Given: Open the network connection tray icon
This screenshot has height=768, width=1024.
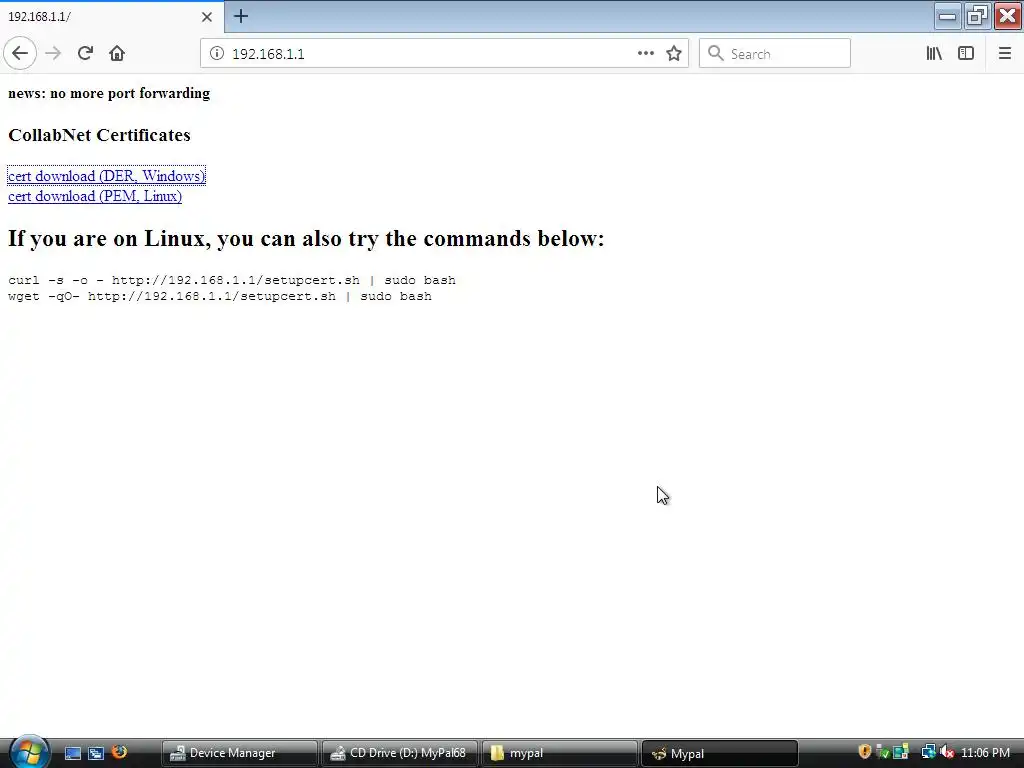Looking at the screenshot, I should pos(928,752).
